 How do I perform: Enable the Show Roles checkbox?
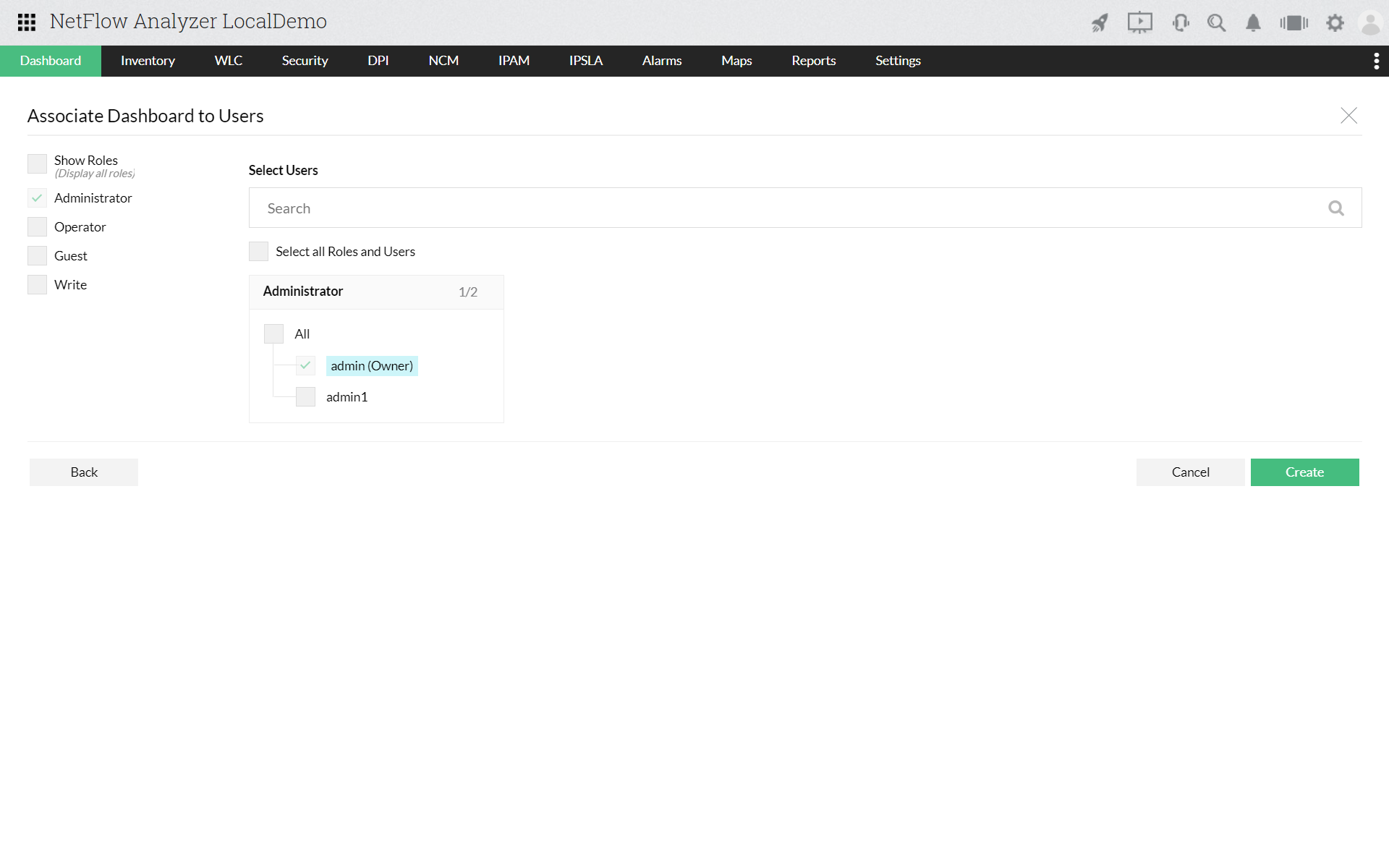37,163
